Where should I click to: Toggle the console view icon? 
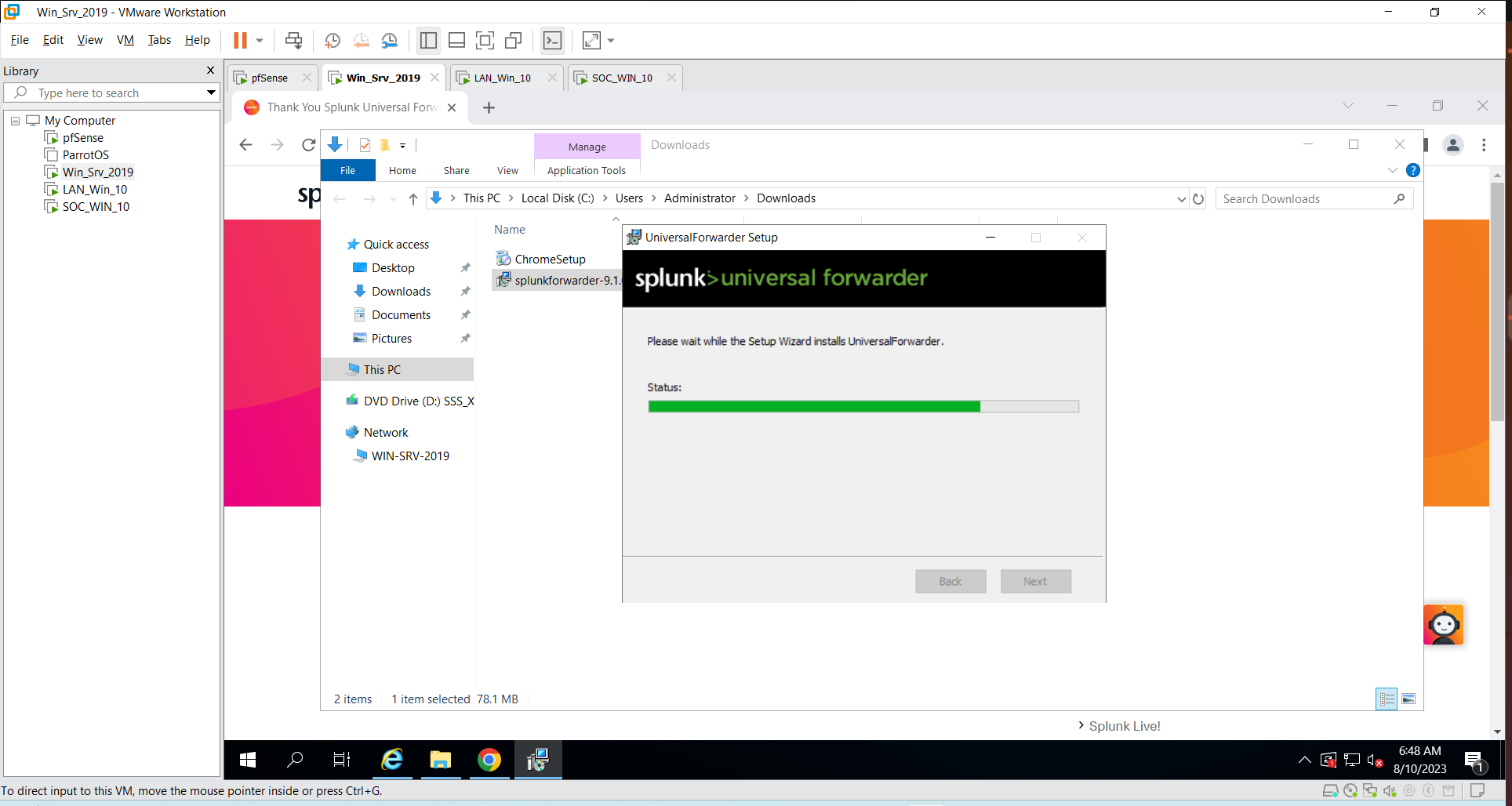pos(552,40)
